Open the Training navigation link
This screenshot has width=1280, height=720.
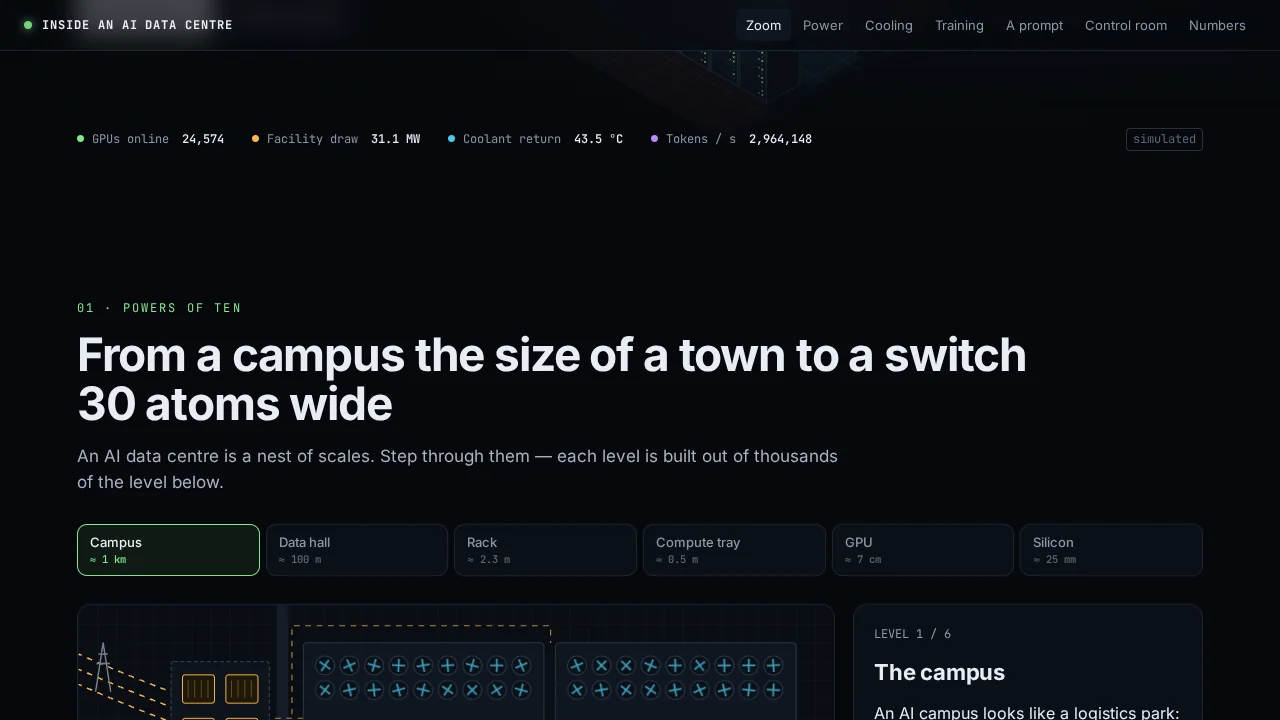(x=959, y=25)
